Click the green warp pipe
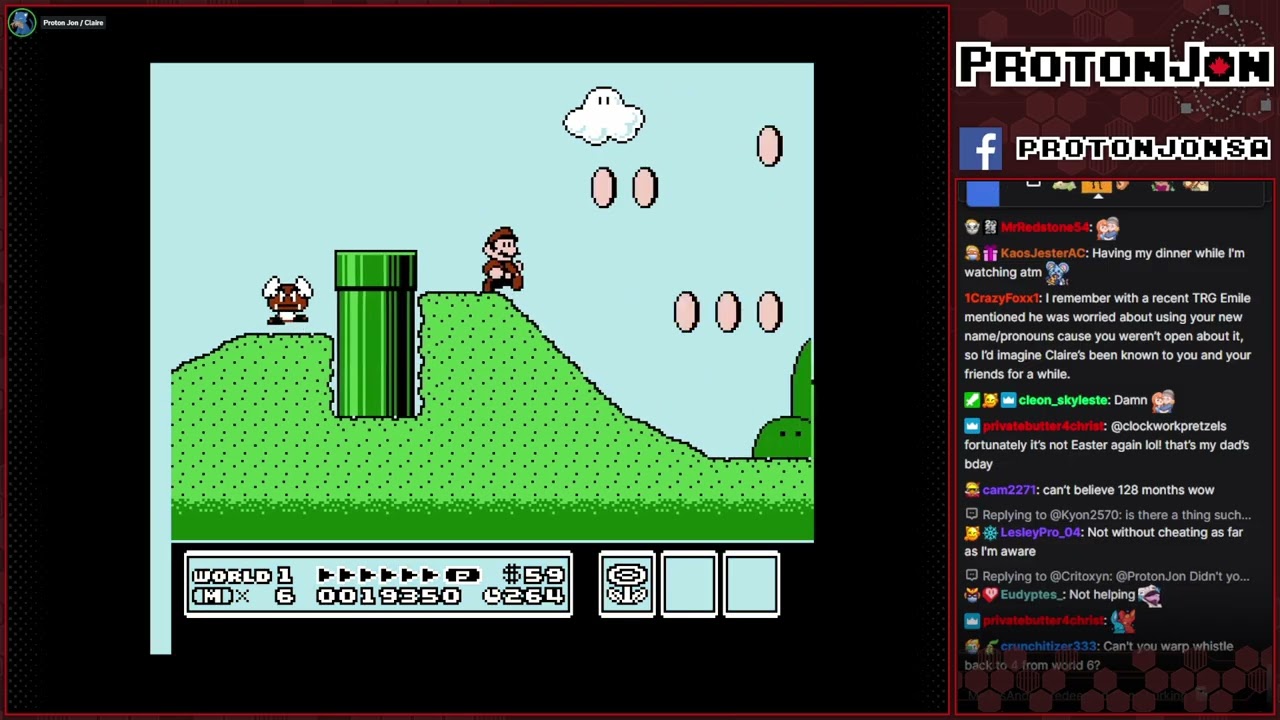Screen dimensions: 1280x720 pos(376,334)
